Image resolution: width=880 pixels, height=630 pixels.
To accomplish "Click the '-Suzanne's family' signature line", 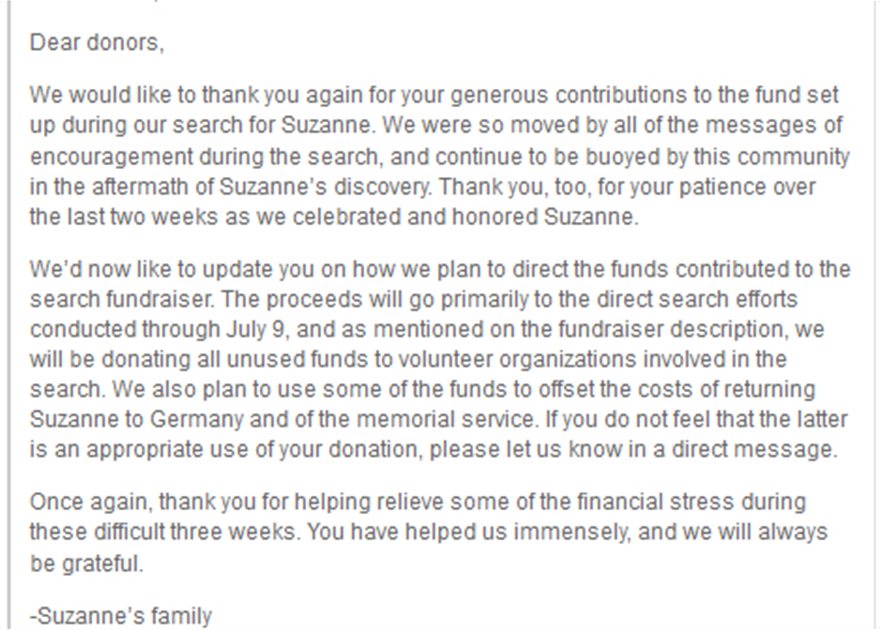I will click(121, 616).
